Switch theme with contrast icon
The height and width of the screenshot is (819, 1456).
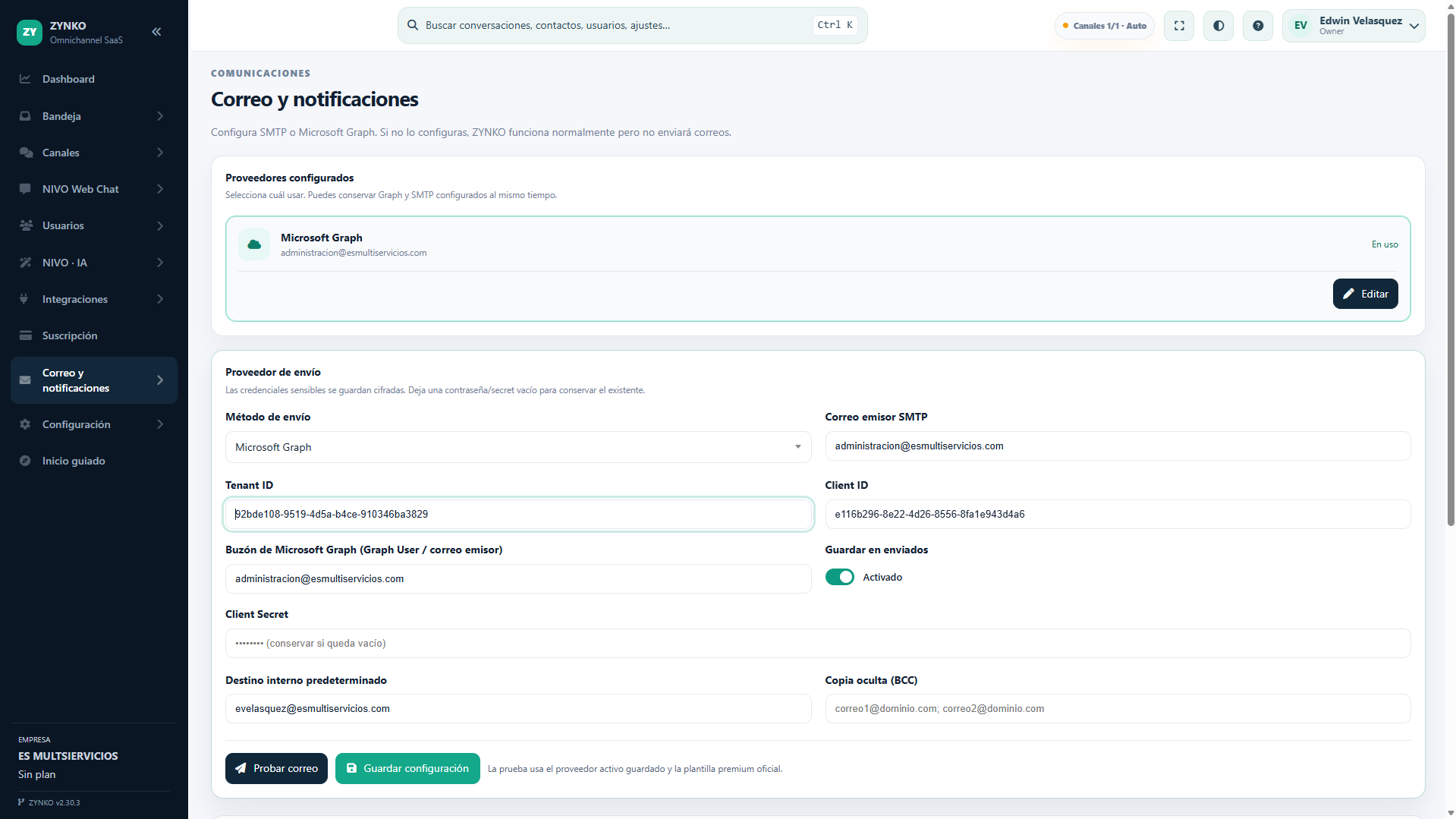(x=1219, y=26)
